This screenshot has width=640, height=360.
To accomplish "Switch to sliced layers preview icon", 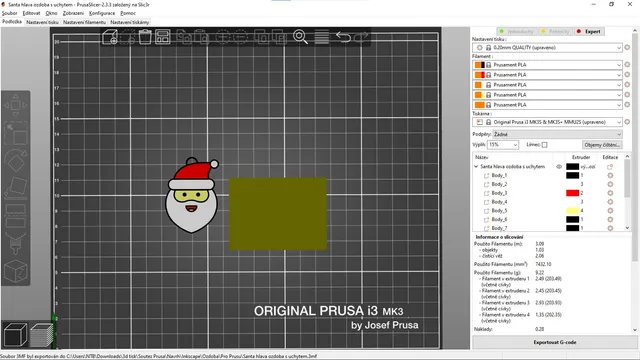I will (41, 335).
